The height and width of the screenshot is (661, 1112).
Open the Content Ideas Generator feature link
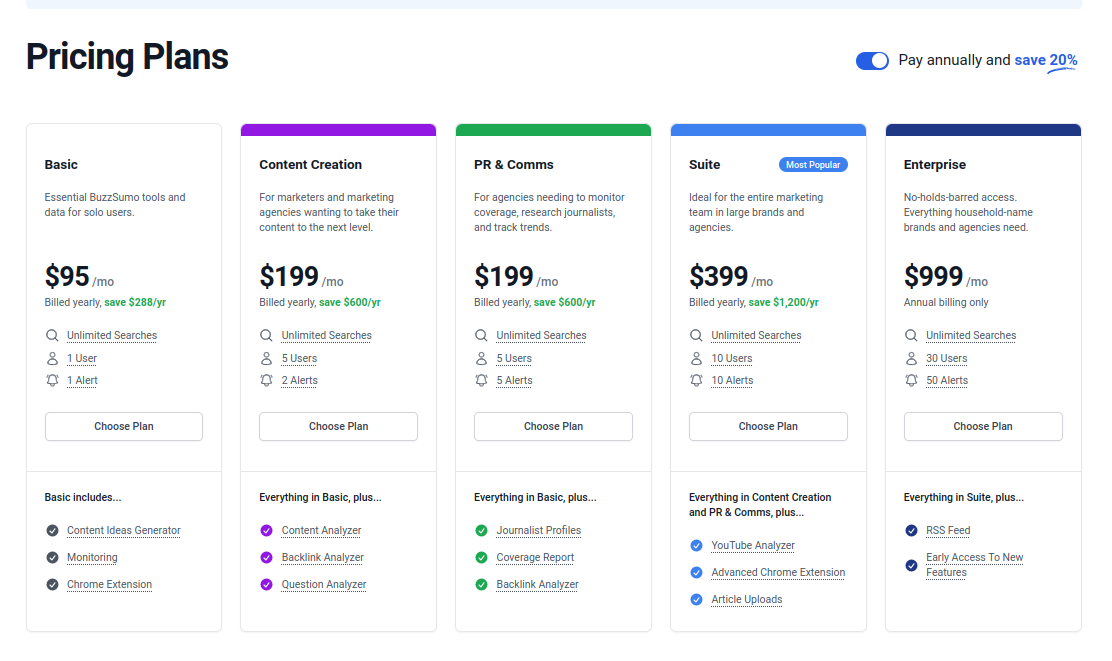click(123, 531)
